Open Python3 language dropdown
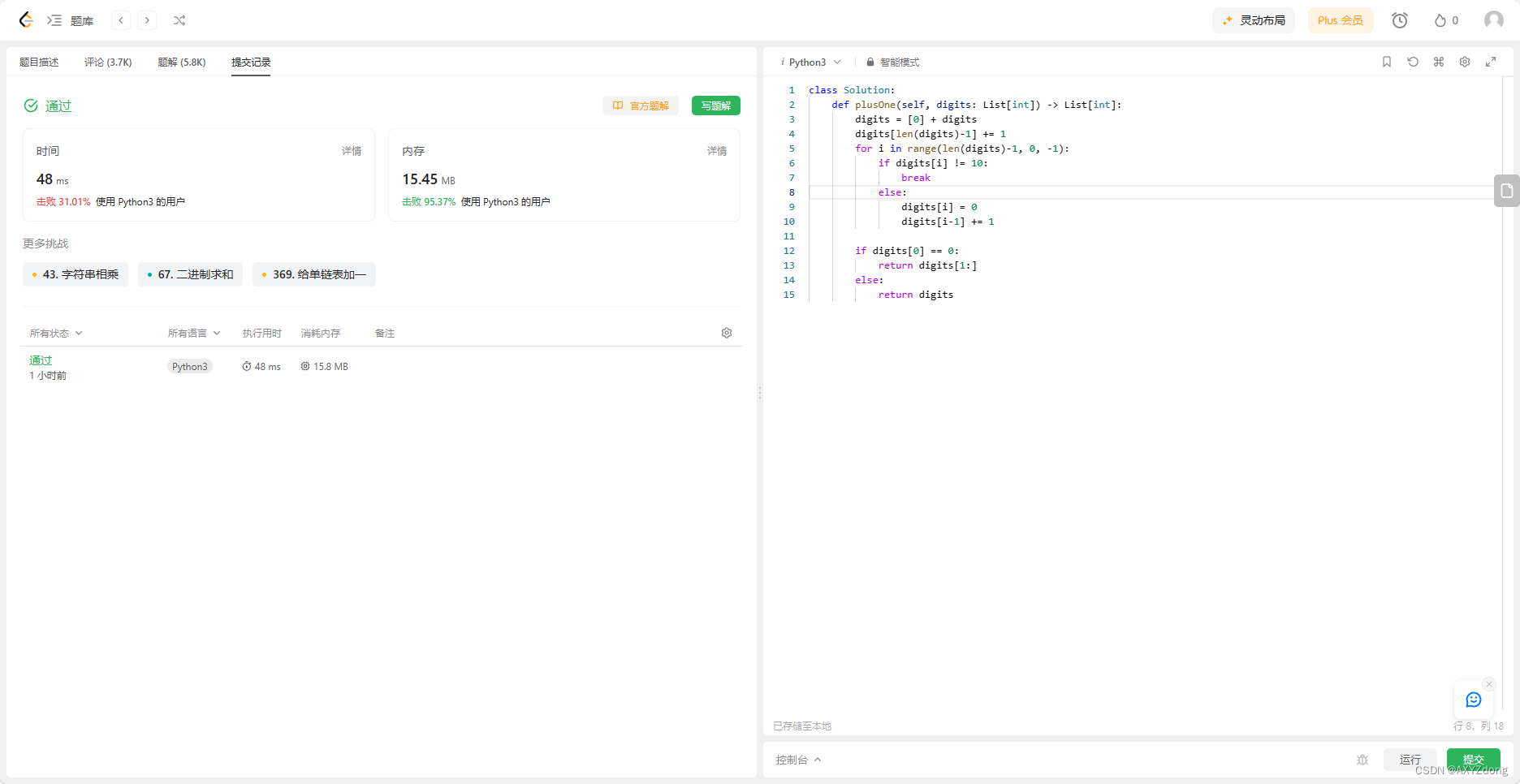Image resolution: width=1520 pixels, height=784 pixels. click(x=812, y=62)
